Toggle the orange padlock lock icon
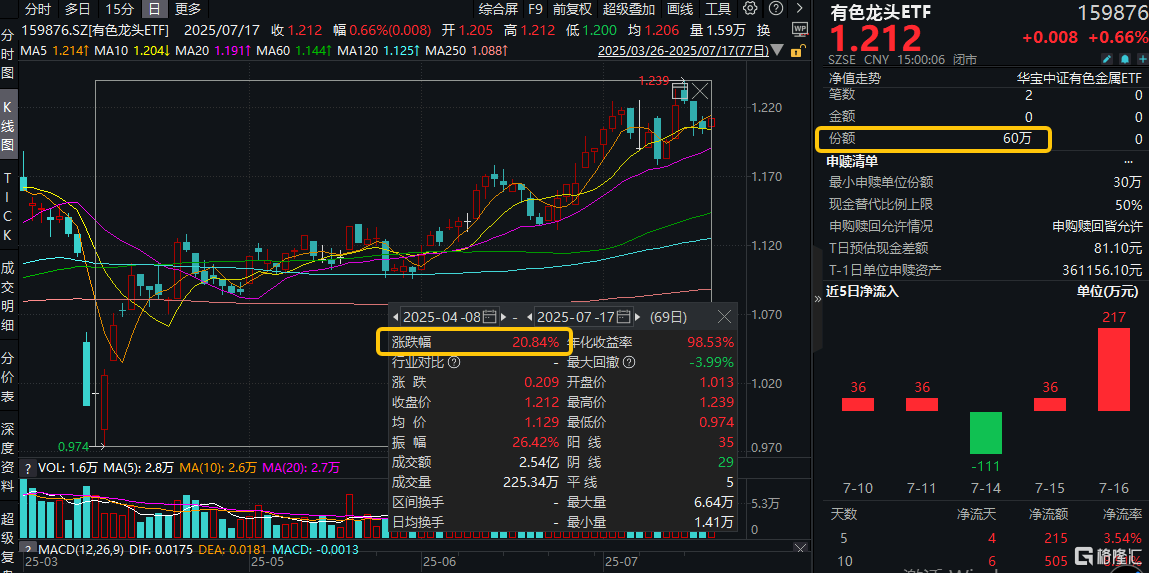1149x573 pixels. point(798,51)
